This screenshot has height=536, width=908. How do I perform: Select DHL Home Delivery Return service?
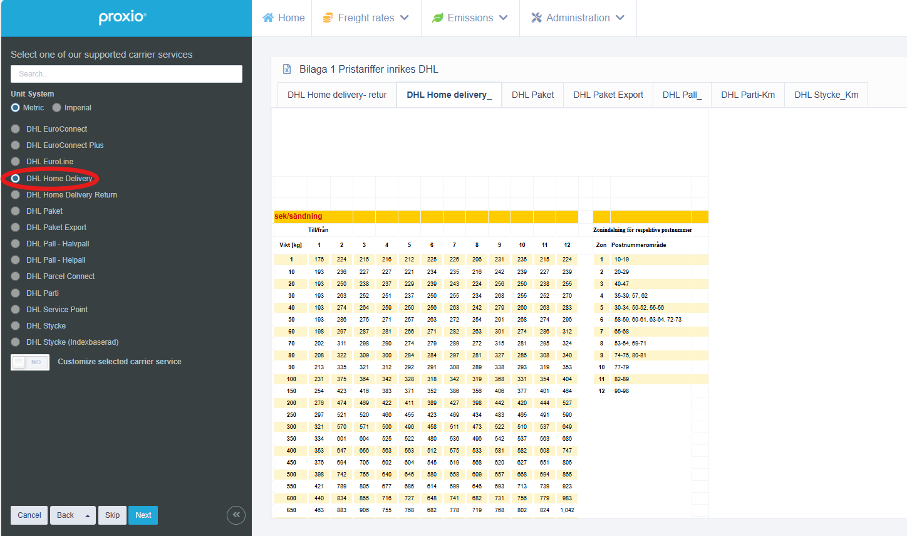(x=16, y=194)
